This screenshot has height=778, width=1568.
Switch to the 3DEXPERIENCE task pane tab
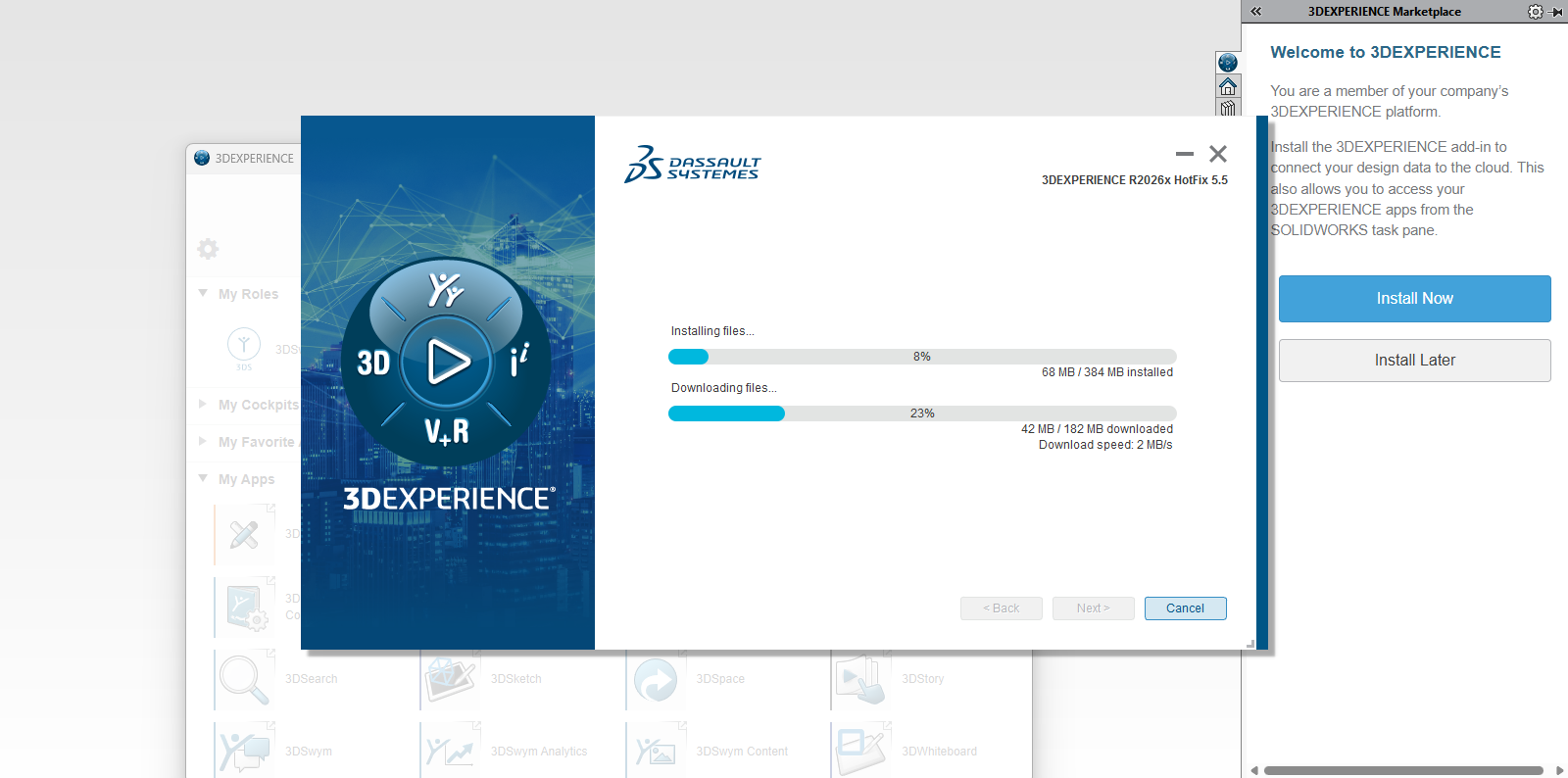pos(1228,63)
